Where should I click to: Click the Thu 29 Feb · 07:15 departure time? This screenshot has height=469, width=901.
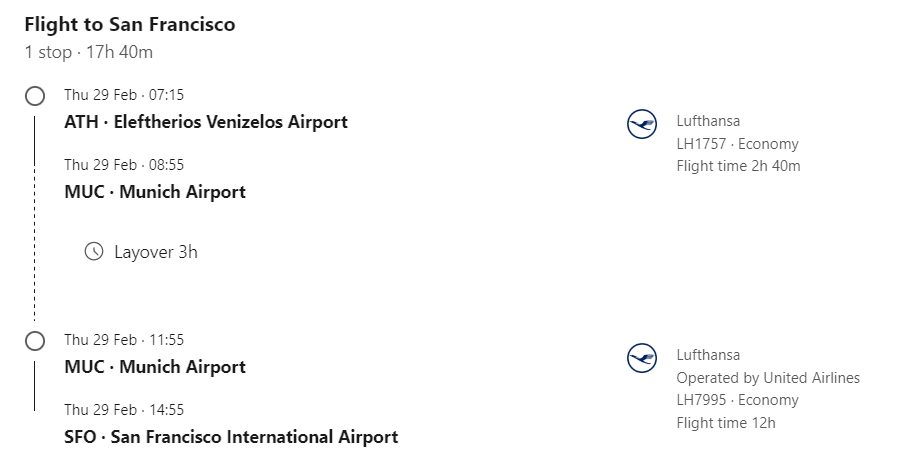pyautogui.click(x=124, y=95)
